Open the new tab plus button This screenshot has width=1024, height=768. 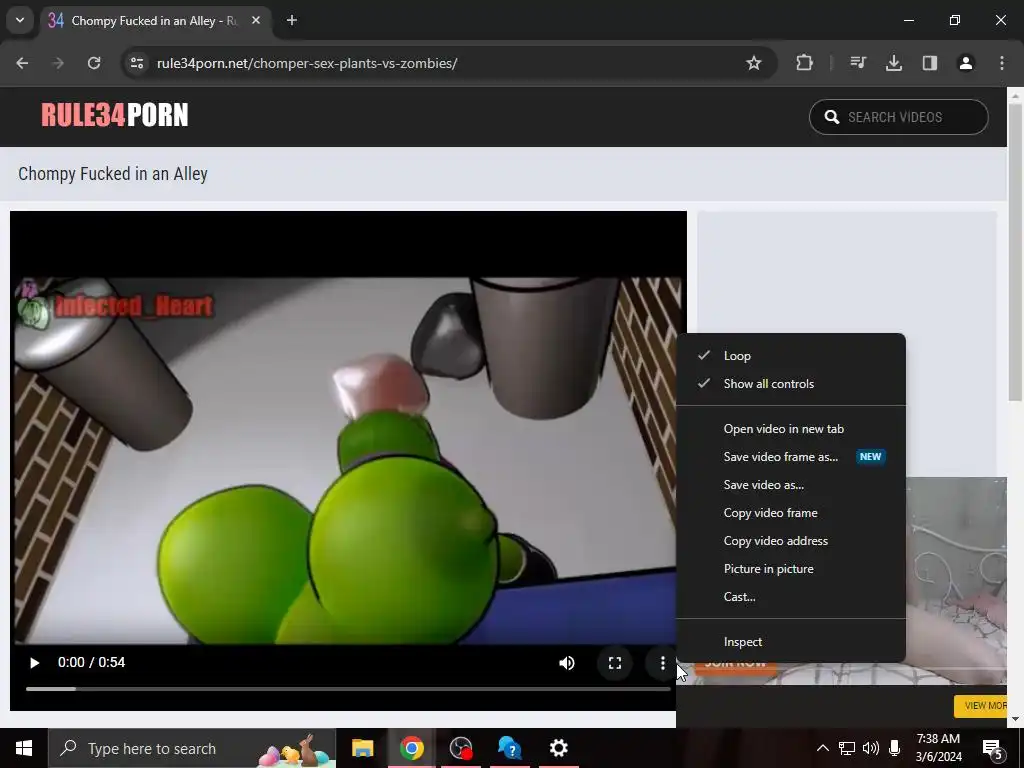coord(292,21)
